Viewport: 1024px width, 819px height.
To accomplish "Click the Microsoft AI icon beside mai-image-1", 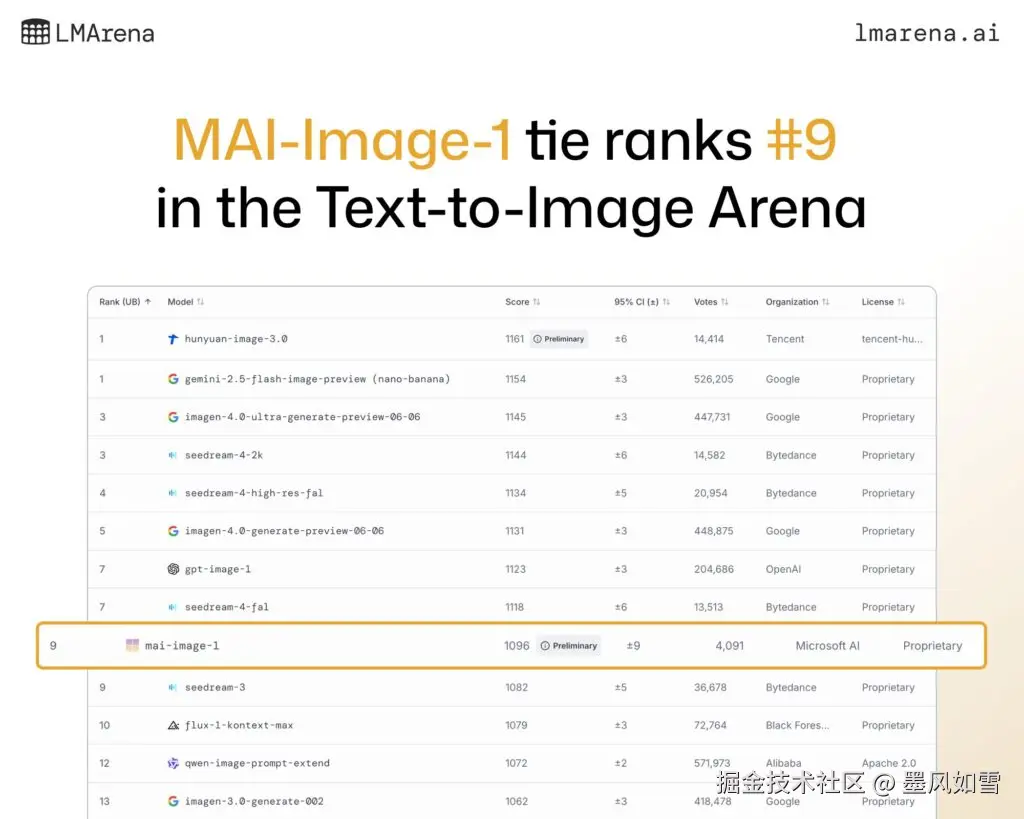I will click(132, 645).
